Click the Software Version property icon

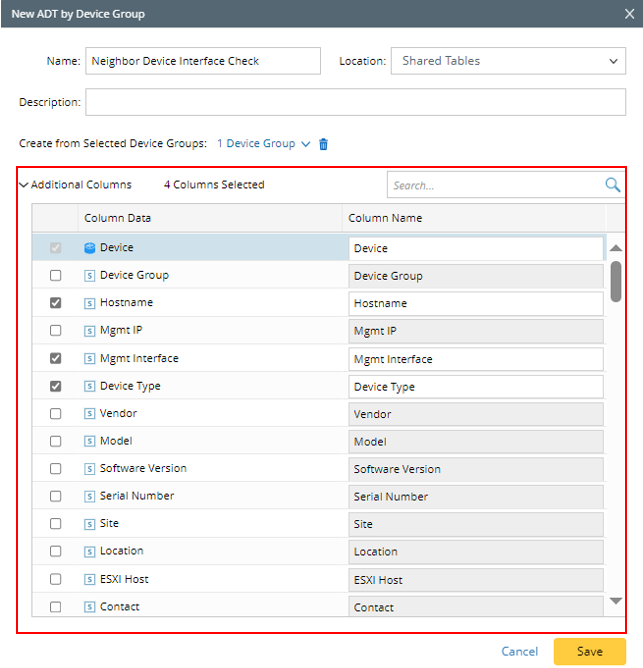click(90, 469)
